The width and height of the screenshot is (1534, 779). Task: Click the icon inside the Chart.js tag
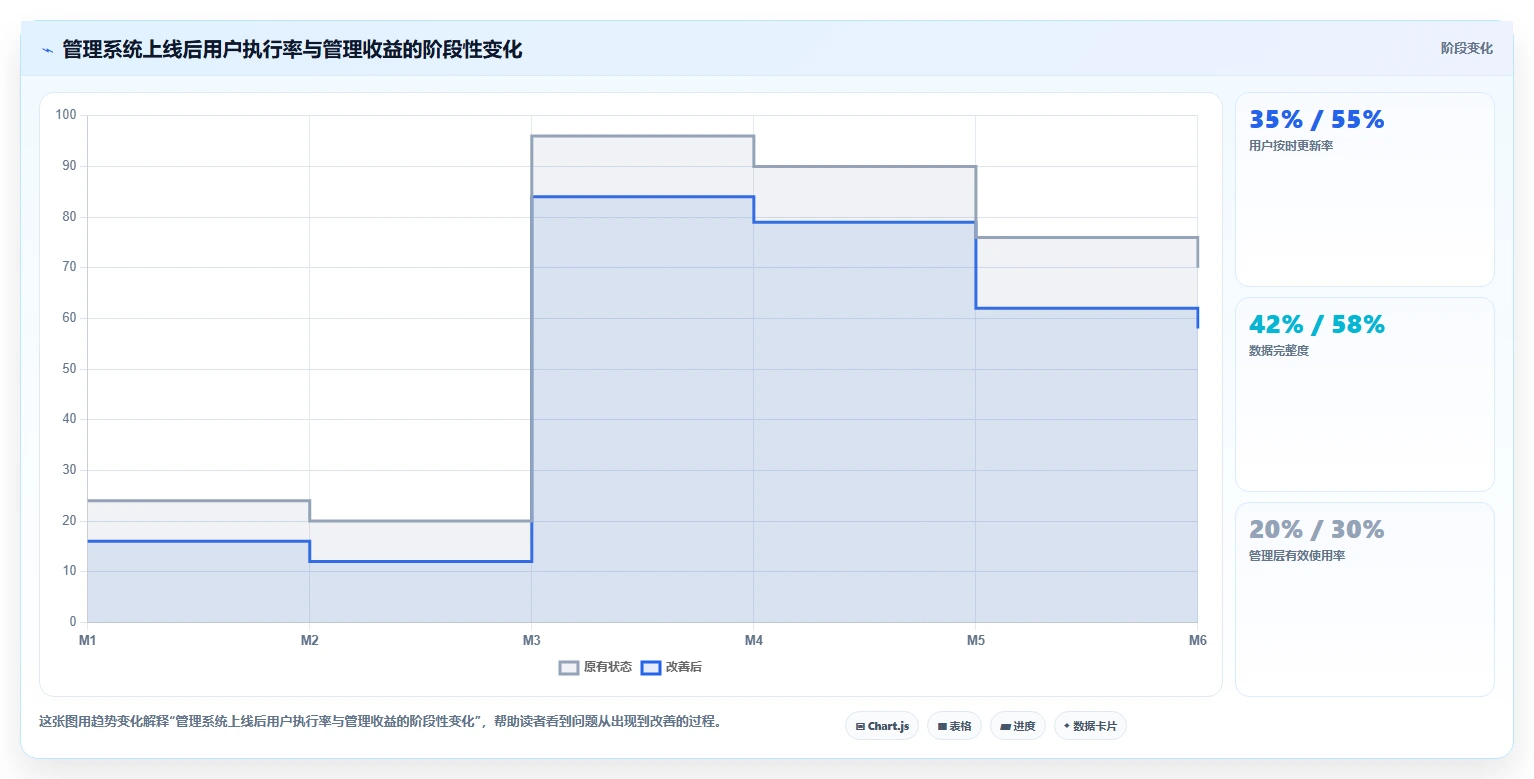(860, 727)
